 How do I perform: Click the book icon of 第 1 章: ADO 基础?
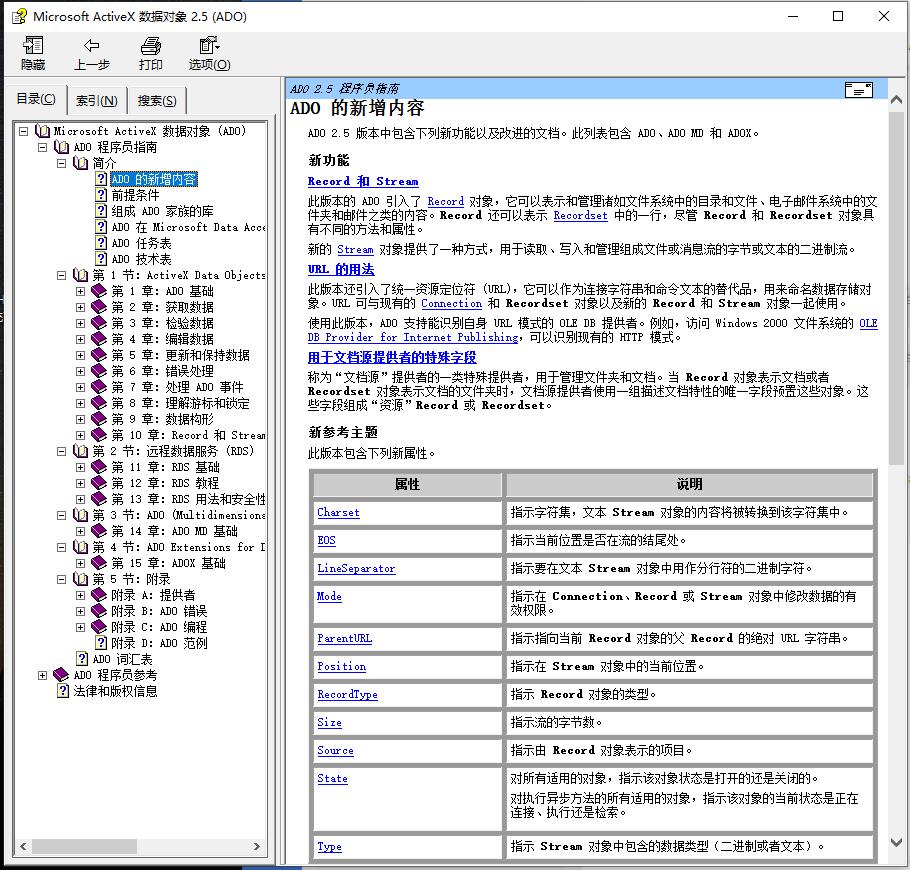click(99, 291)
